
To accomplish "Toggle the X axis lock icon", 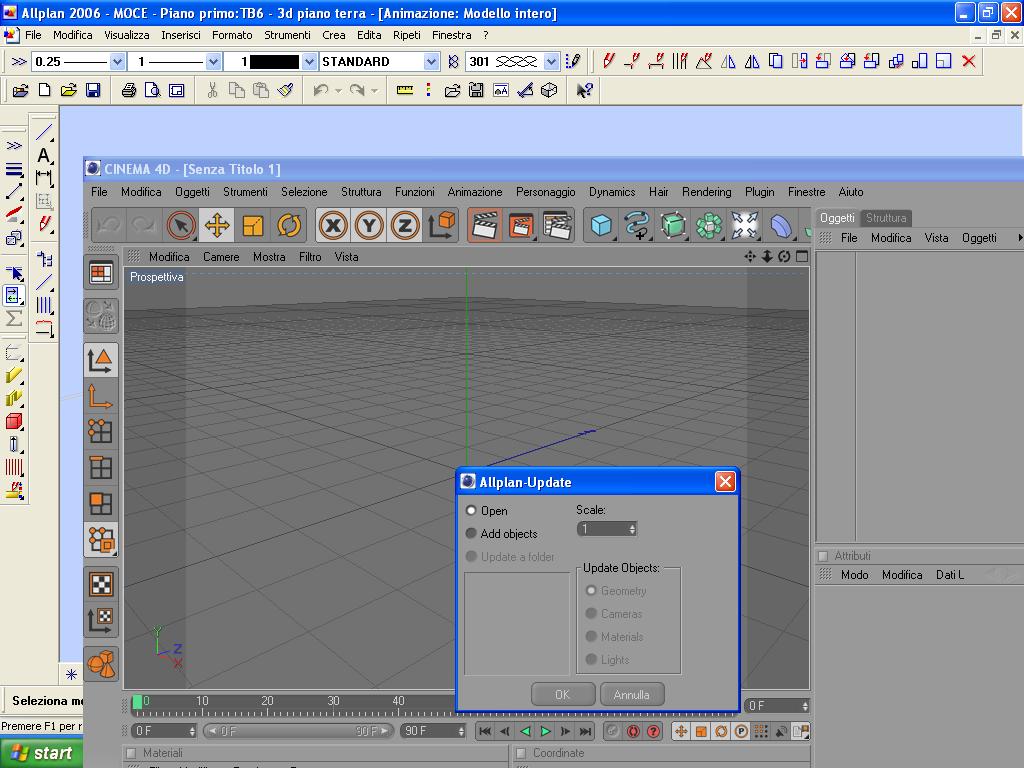I will click(333, 225).
